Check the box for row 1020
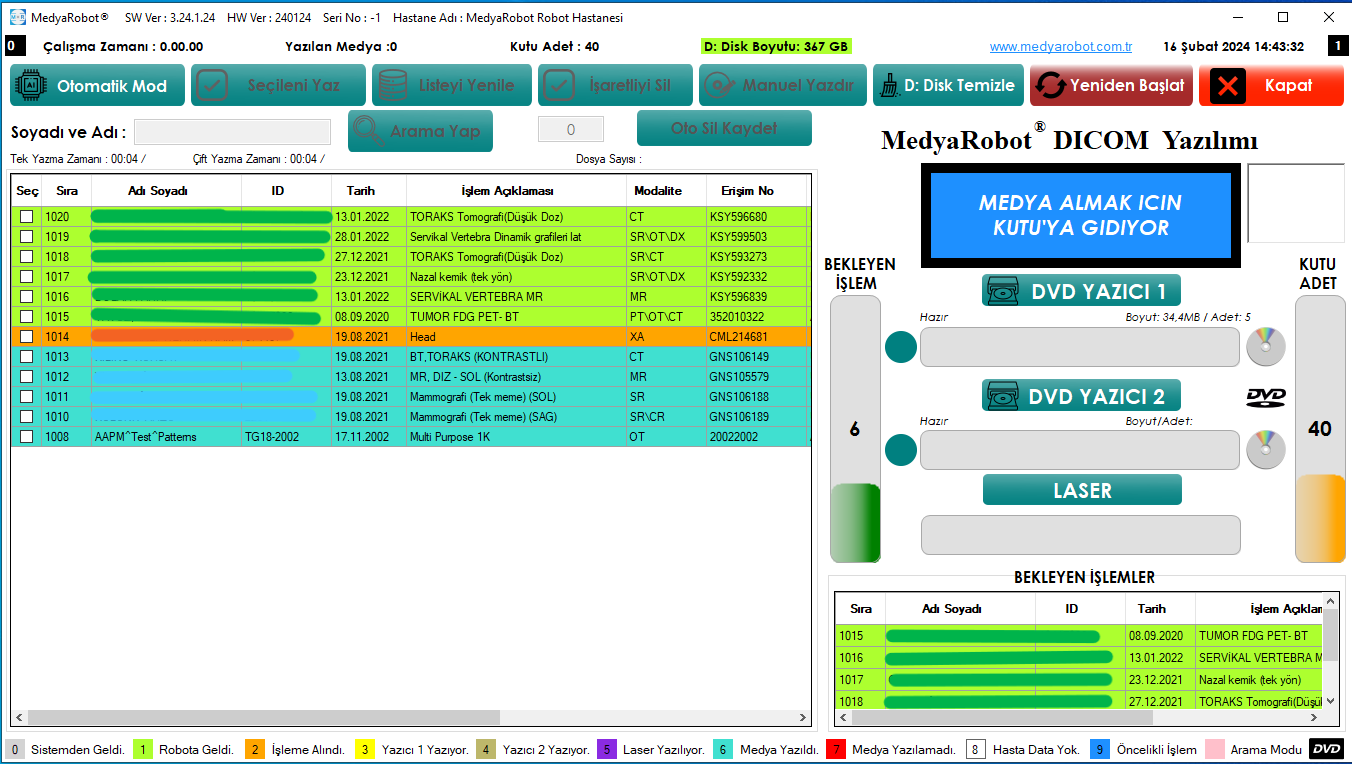Image resolution: width=1352 pixels, height=764 pixels. tap(27, 217)
